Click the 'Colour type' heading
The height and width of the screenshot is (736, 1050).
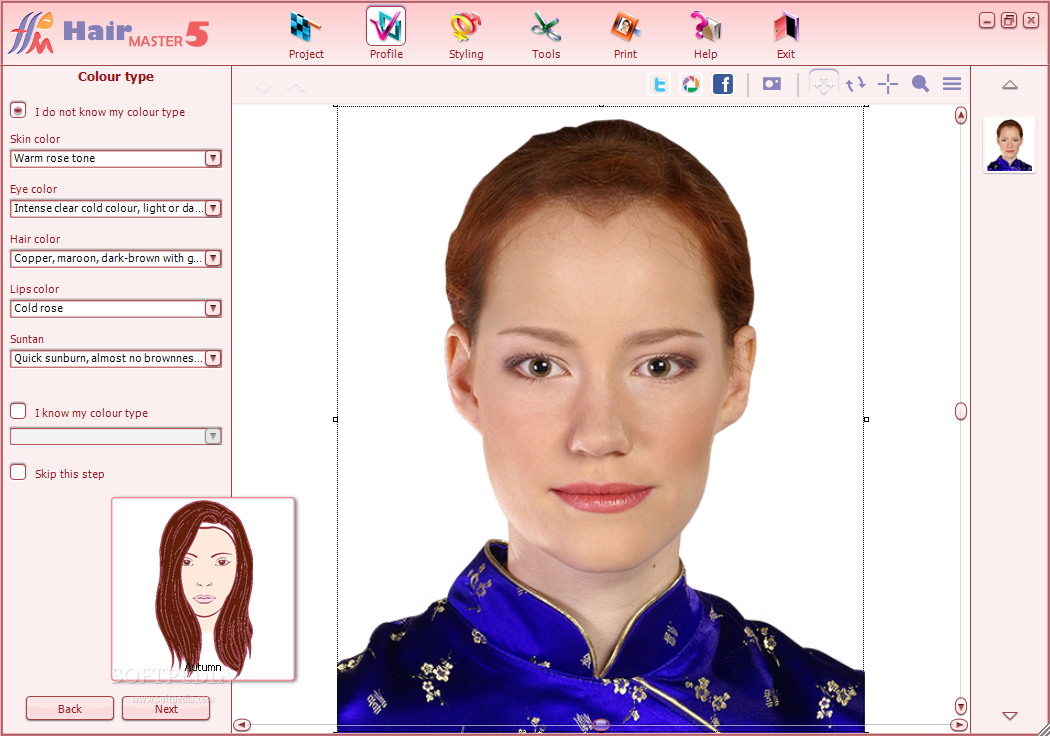[x=116, y=76]
